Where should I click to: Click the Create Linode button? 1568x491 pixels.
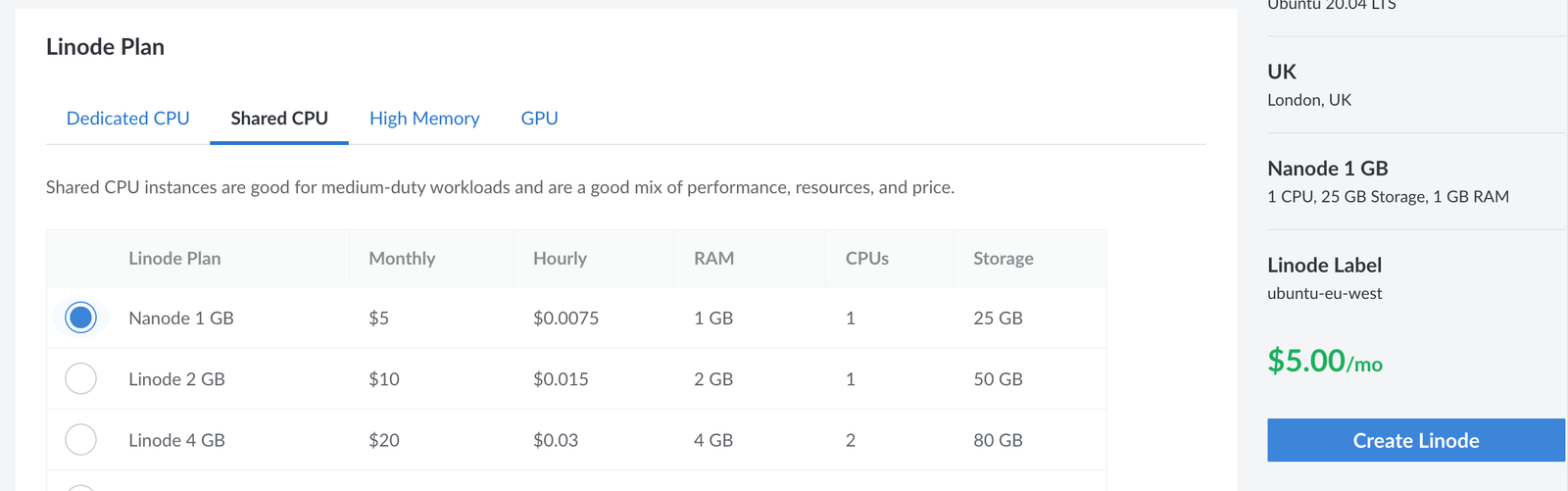pos(1416,440)
